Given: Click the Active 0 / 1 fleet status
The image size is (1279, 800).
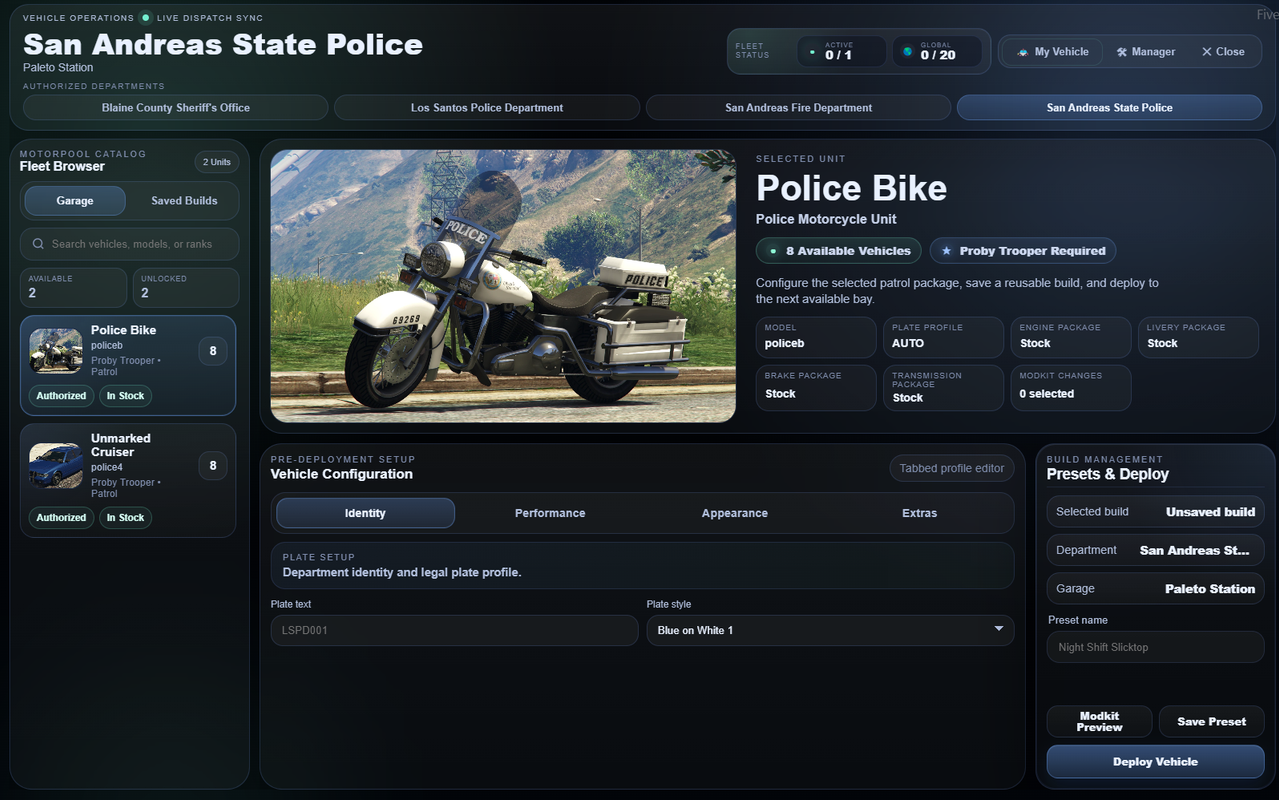Looking at the screenshot, I should point(841,52).
